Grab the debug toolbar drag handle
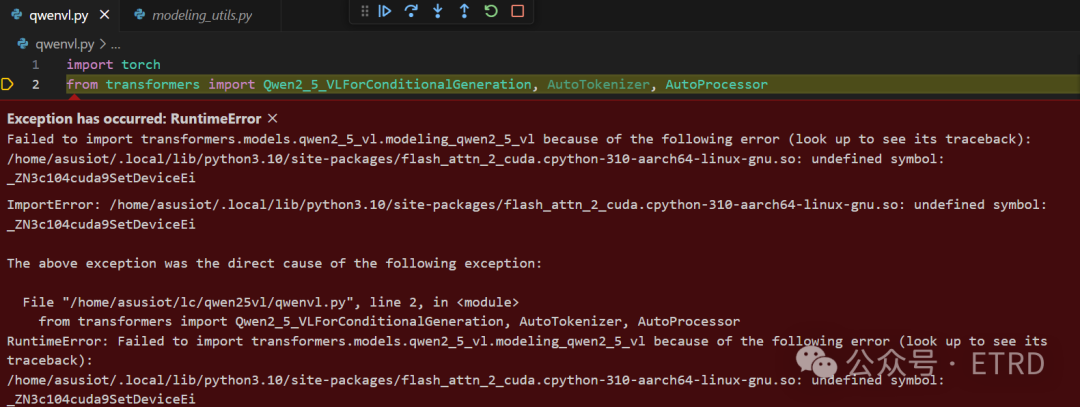The image size is (1080, 407). (x=365, y=11)
